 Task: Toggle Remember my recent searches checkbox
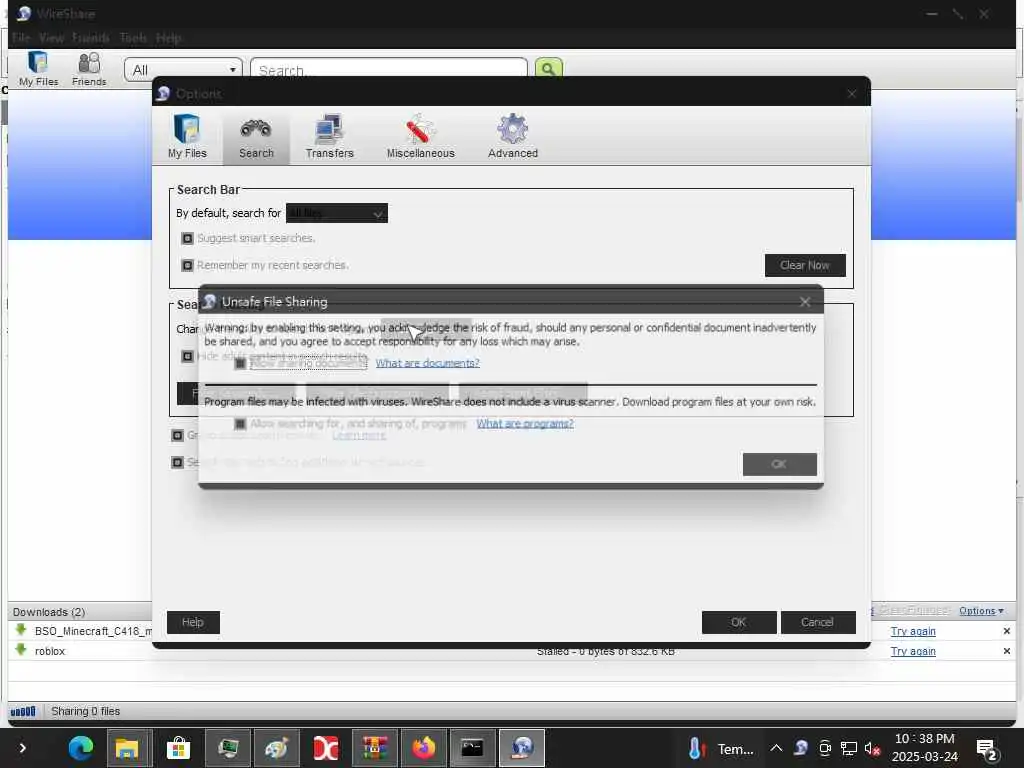coord(187,265)
